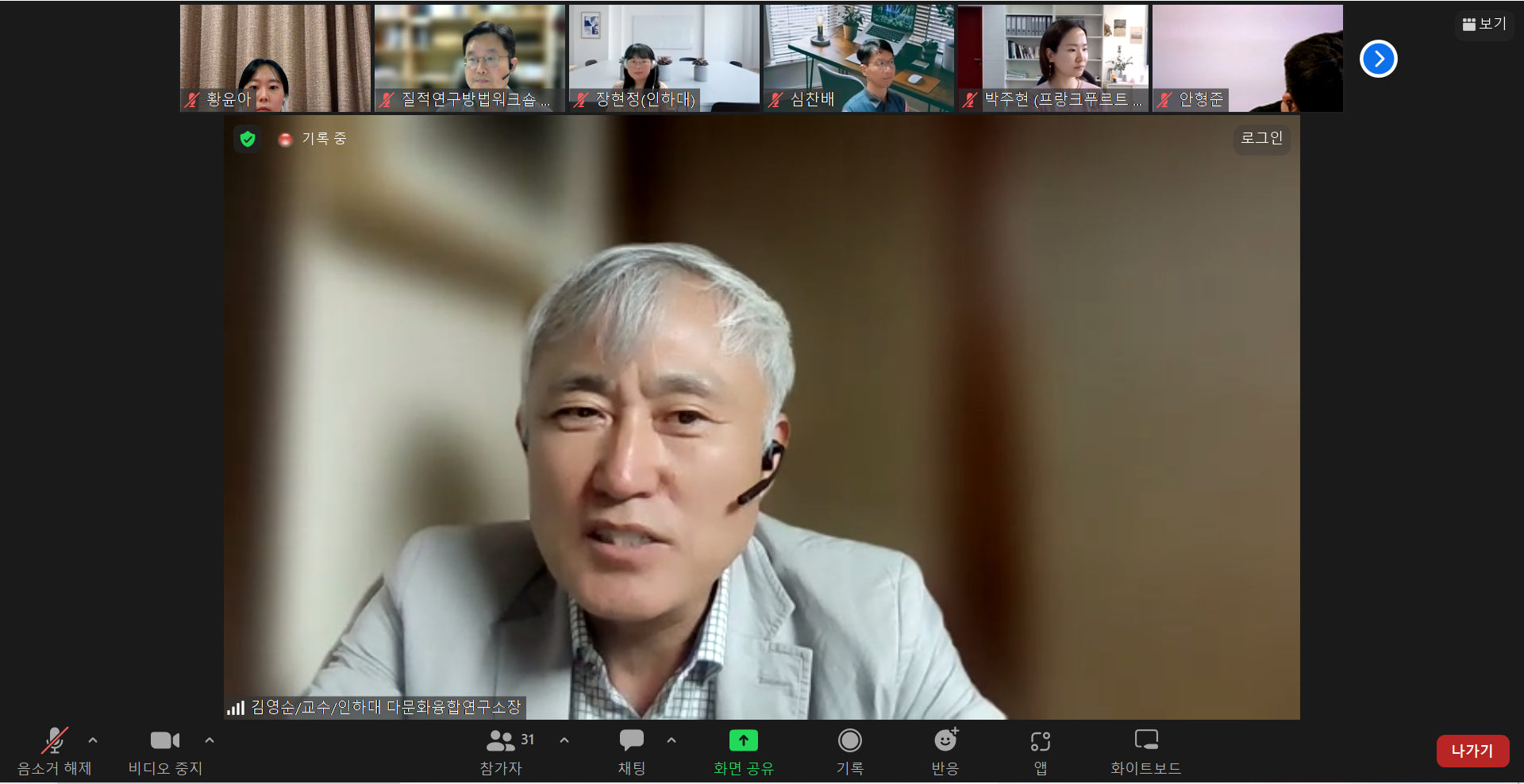Screen dimensions: 1524x784
Task: Expand chat options arrow
Action: point(672,740)
